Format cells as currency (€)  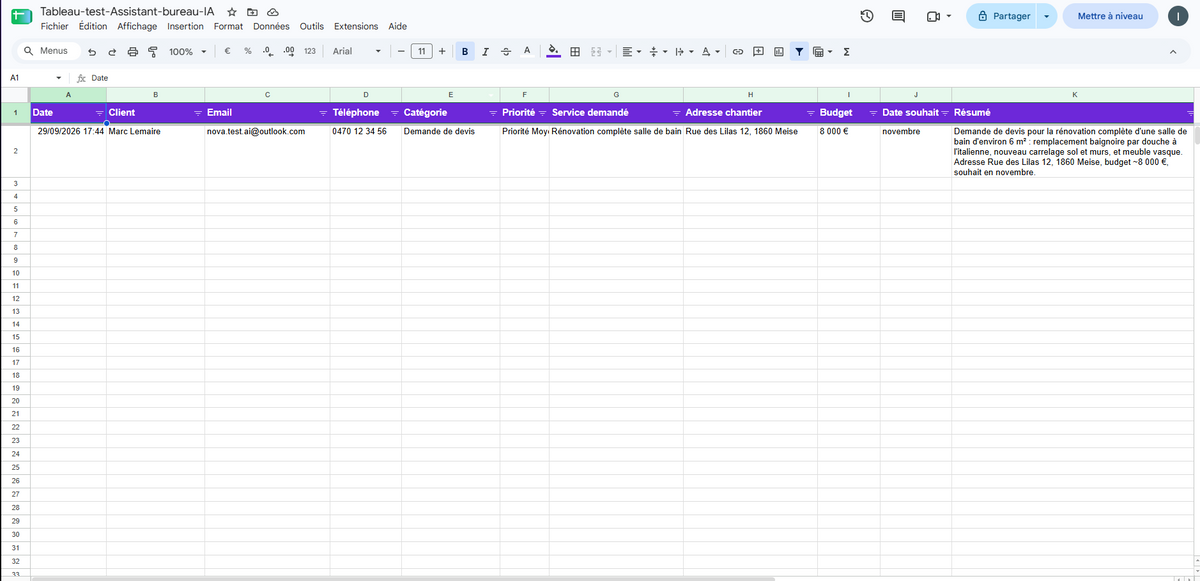click(x=228, y=51)
